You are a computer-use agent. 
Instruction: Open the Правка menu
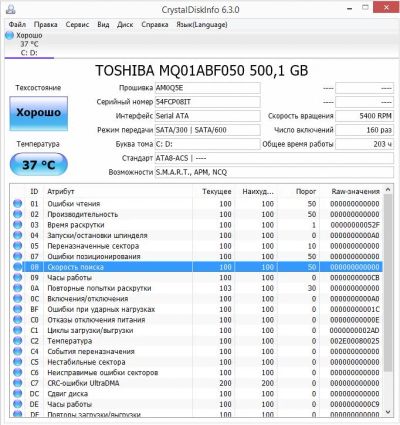[45, 25]
